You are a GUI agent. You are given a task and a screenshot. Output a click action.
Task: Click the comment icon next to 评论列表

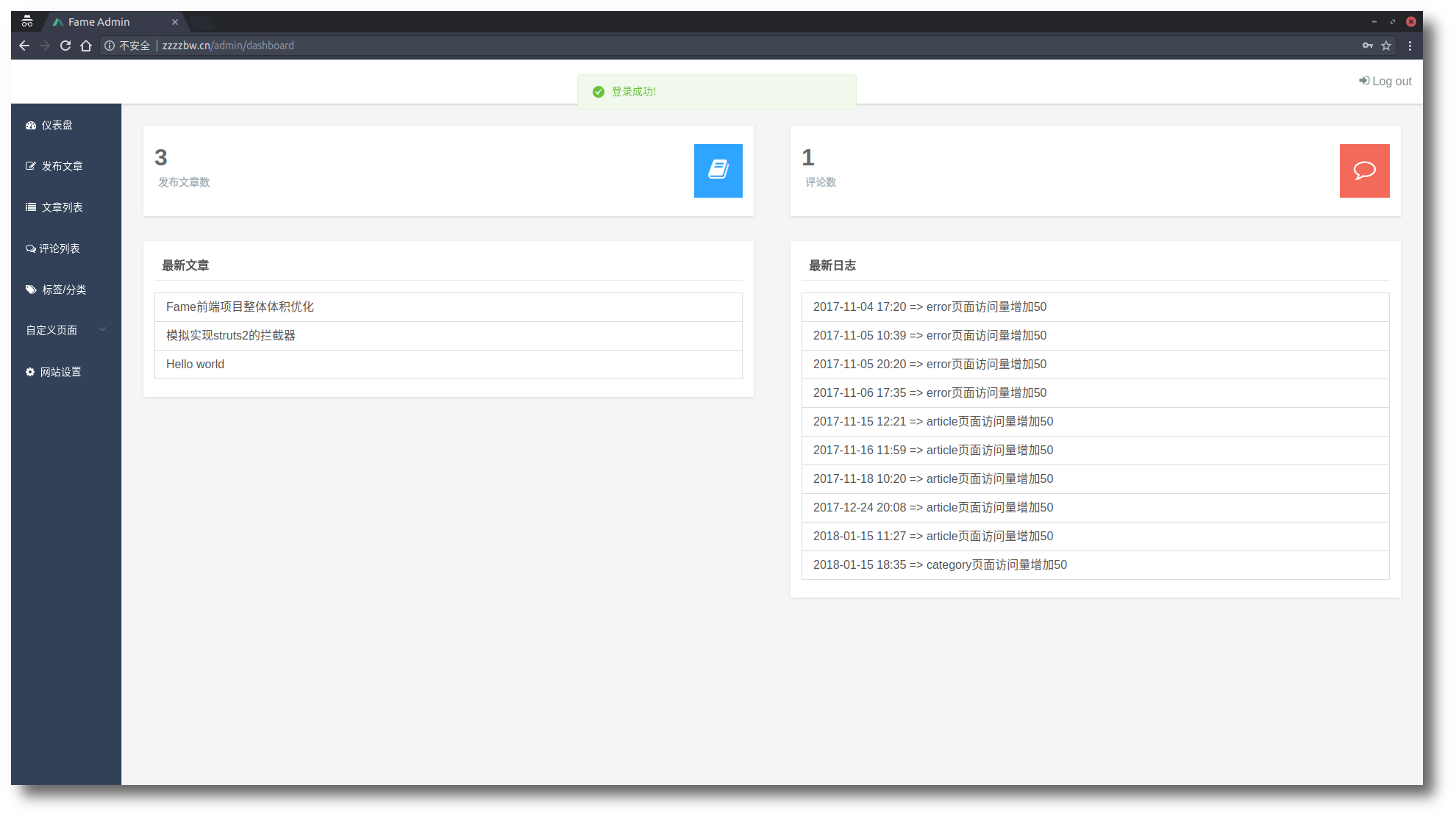30,248
